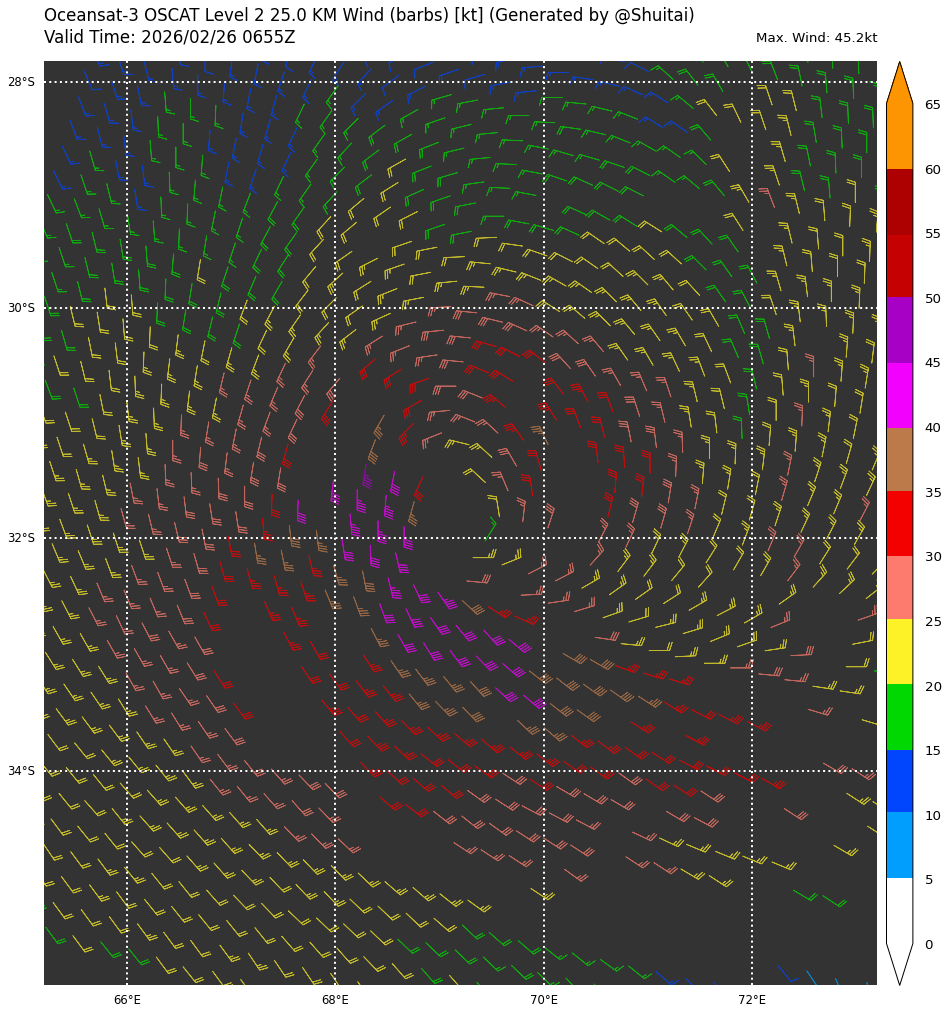Viewport: 948px width, 1014px height.
Task: Pick the light blue 5–10 kt colorbar band
Action: tap(899, 845)
